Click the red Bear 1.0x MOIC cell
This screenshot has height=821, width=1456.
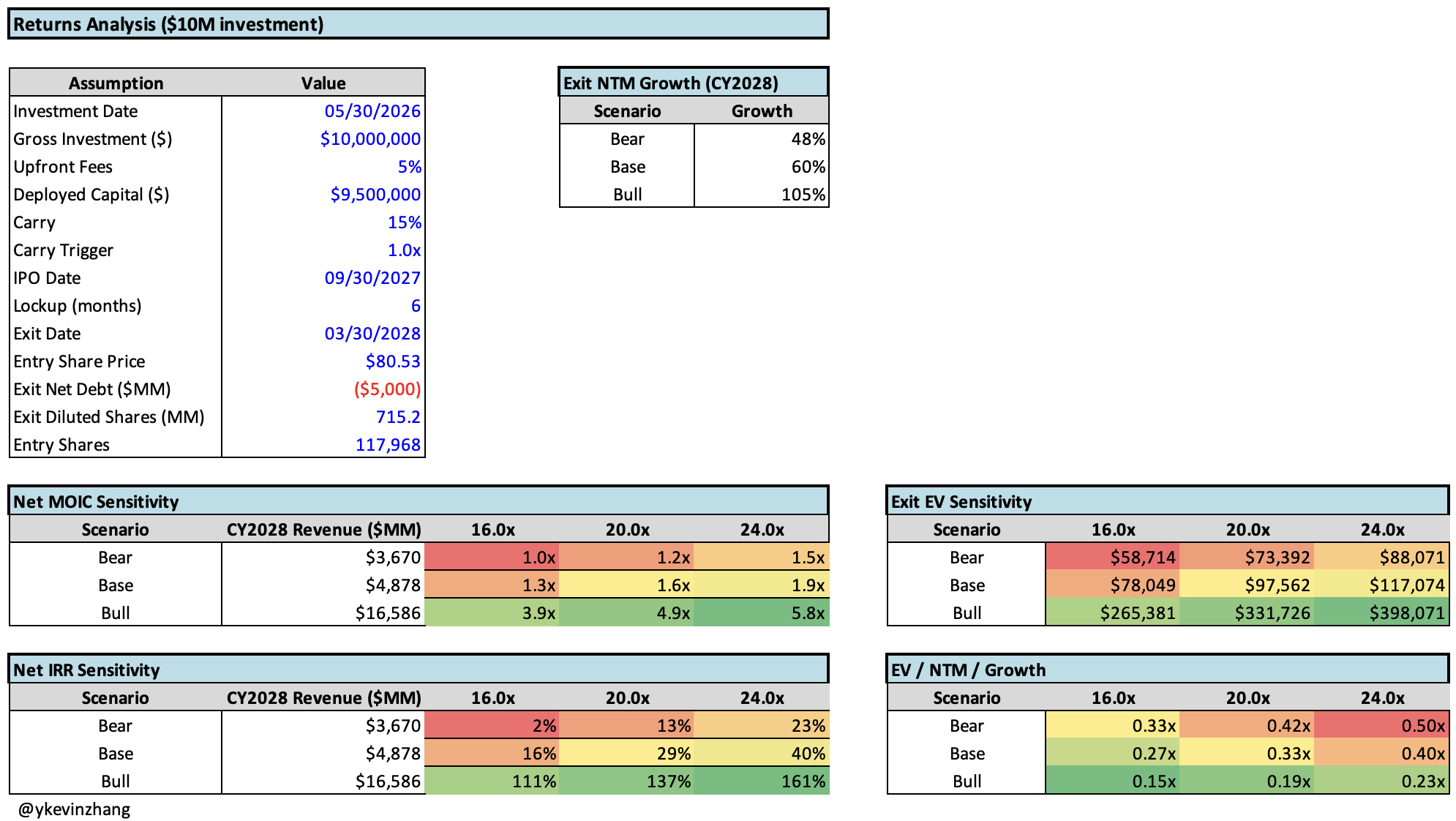[492, 558]
